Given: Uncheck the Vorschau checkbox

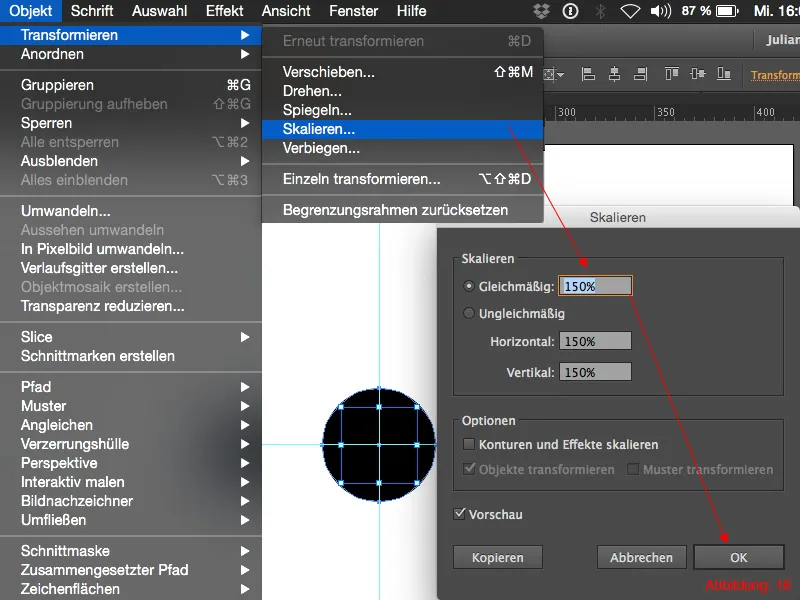Looking at the screenshot, I should point(459,514).
